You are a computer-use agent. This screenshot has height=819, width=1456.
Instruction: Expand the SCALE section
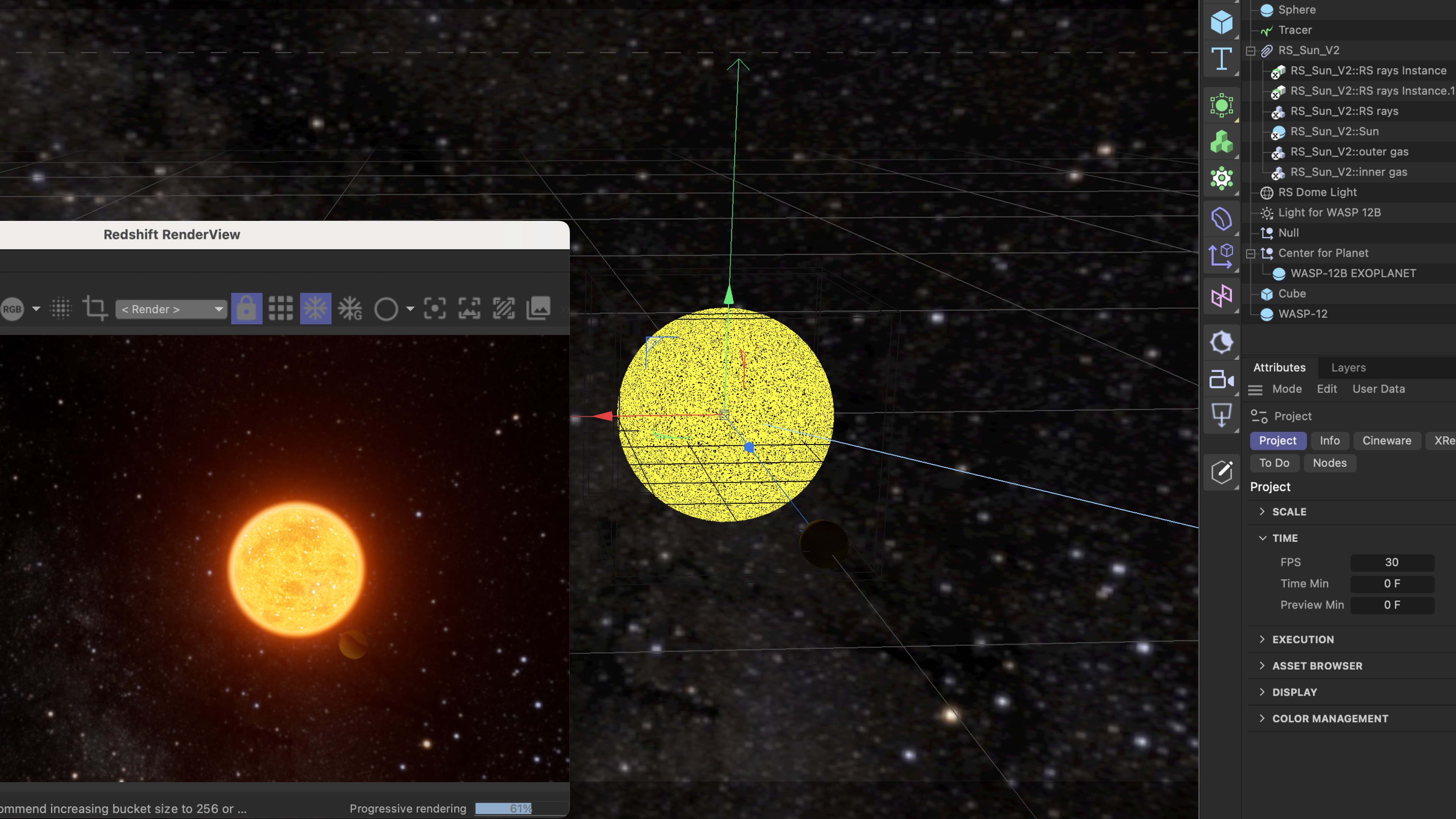[1289, 511]
